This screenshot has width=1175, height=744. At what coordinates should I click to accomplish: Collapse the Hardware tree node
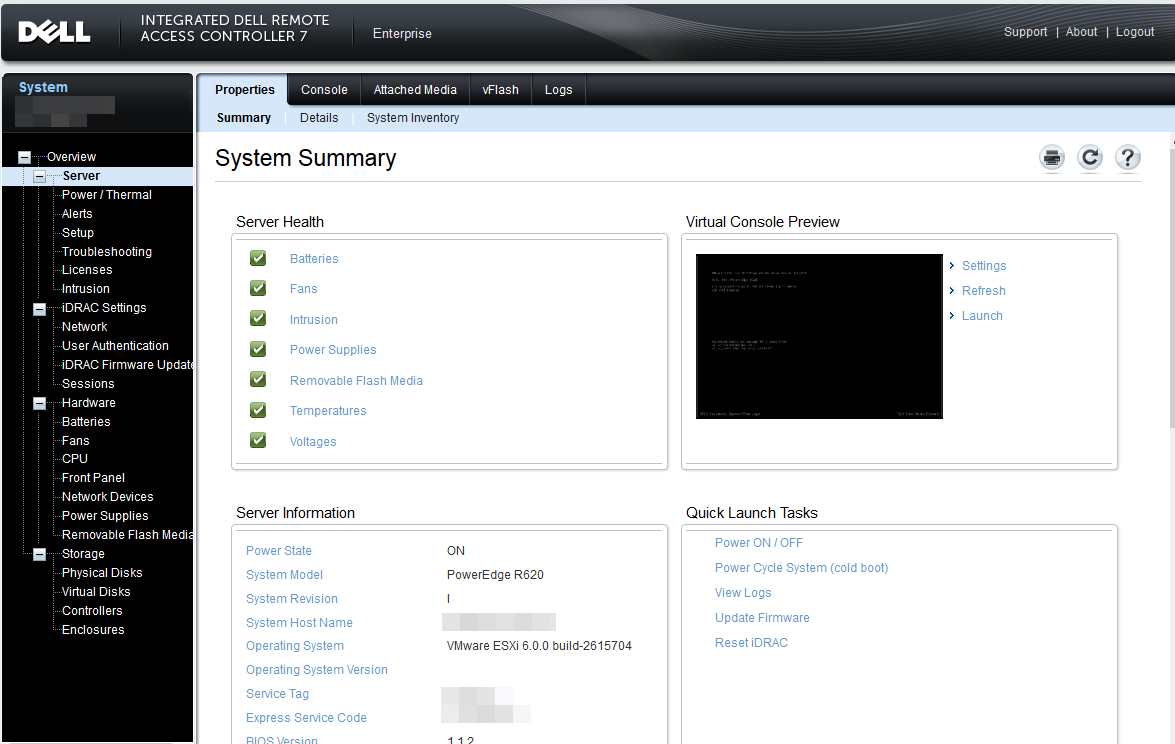40,403
